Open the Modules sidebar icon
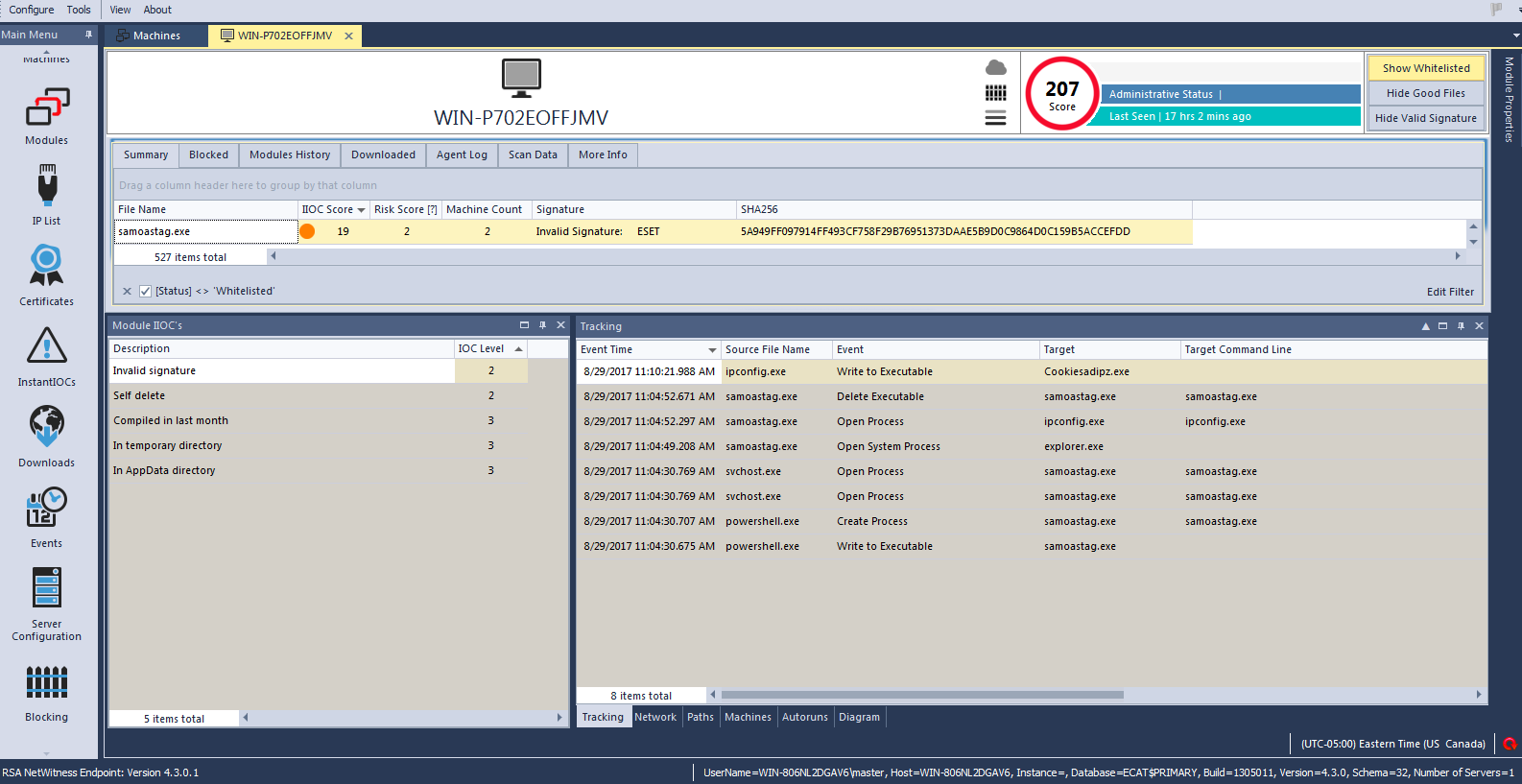Screen dimensions: 1522x784 coord(46,108)
